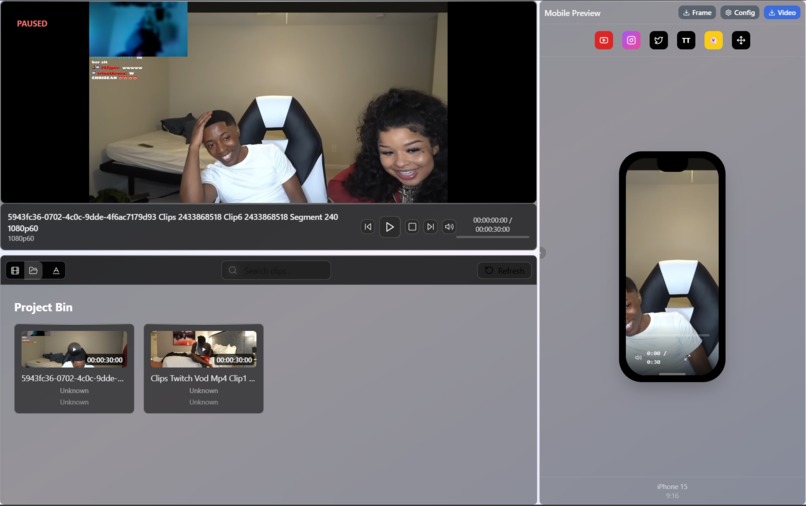
Task: Click the iPhone 15 device label
Action: tap(672, 486)
